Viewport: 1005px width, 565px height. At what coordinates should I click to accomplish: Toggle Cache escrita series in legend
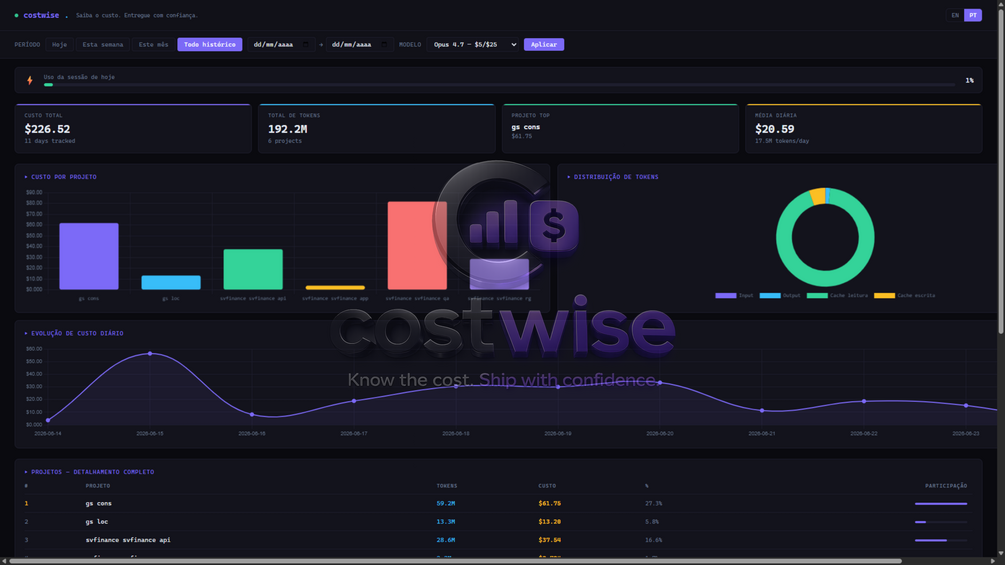(x=904, y=295)
